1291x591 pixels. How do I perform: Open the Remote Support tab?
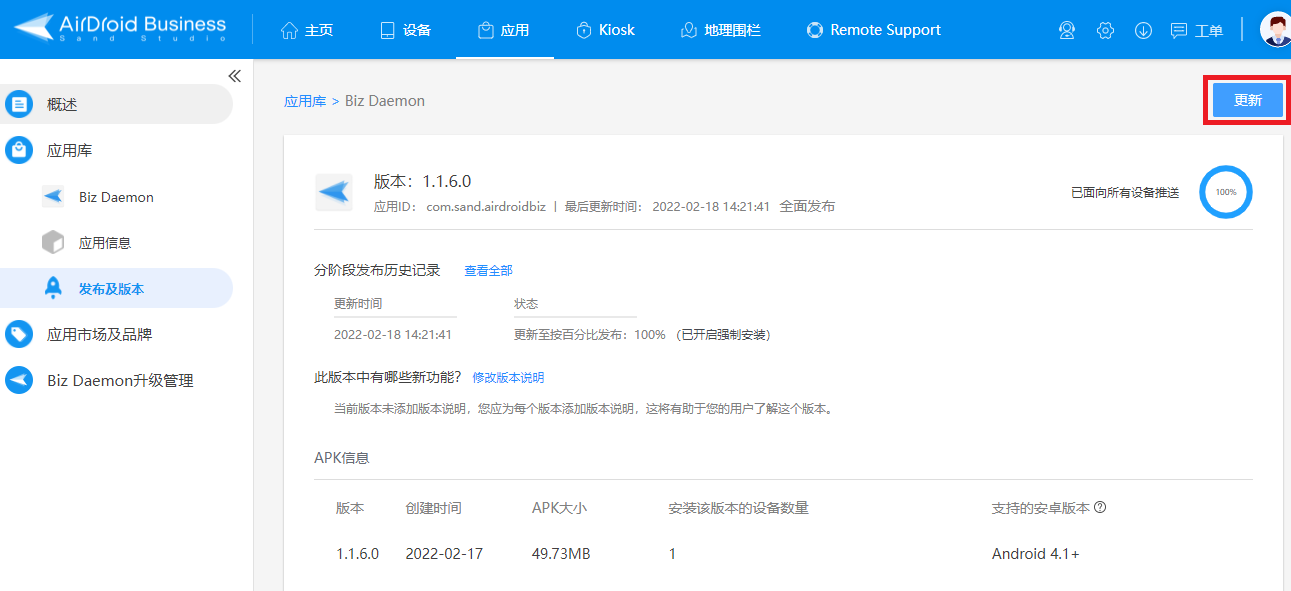(x=874, y=30)
